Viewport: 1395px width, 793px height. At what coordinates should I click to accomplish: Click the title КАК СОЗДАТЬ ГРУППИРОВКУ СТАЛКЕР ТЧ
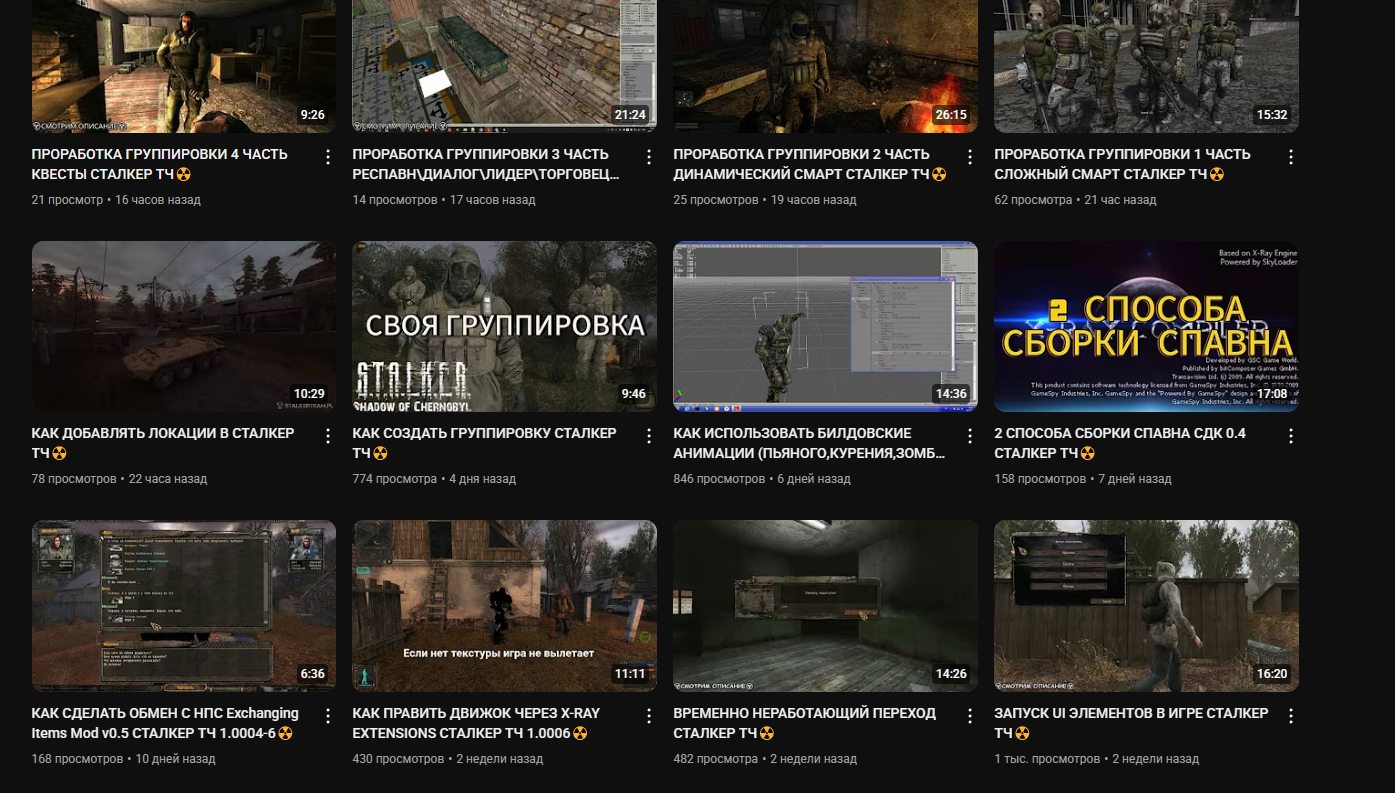(x=485, y=443)
